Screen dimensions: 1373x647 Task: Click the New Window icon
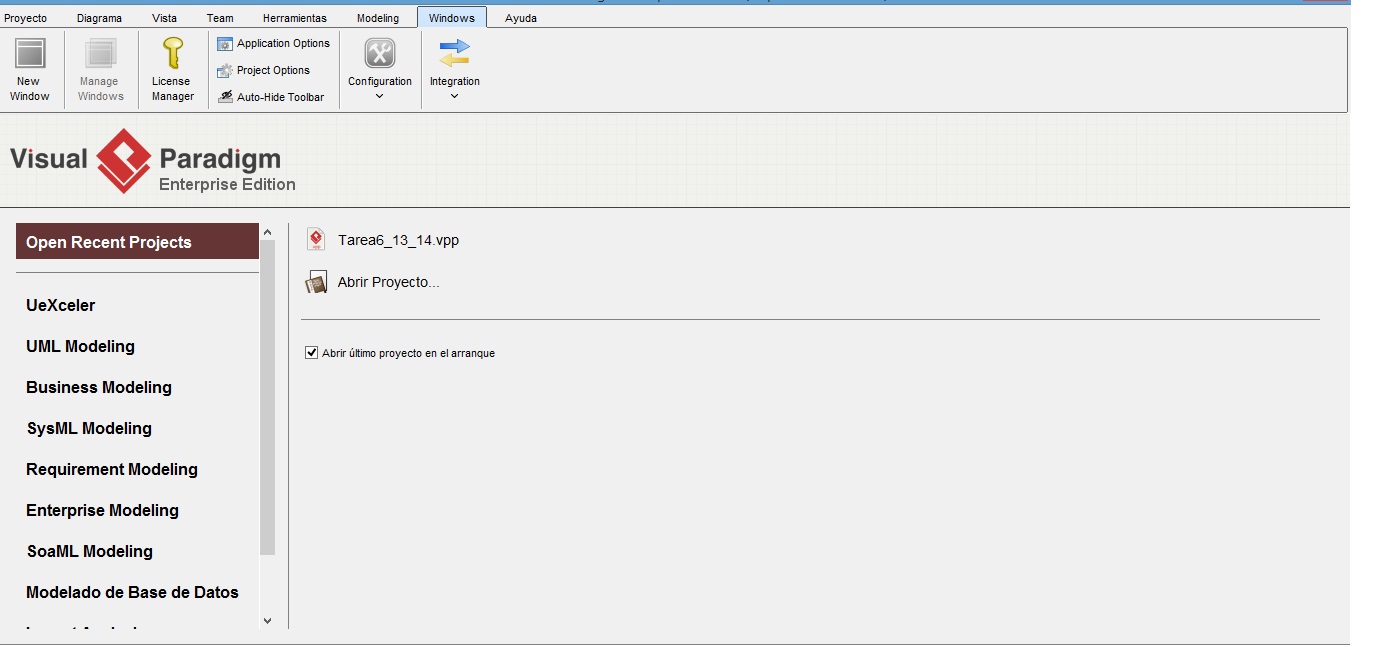click(30, 53)
